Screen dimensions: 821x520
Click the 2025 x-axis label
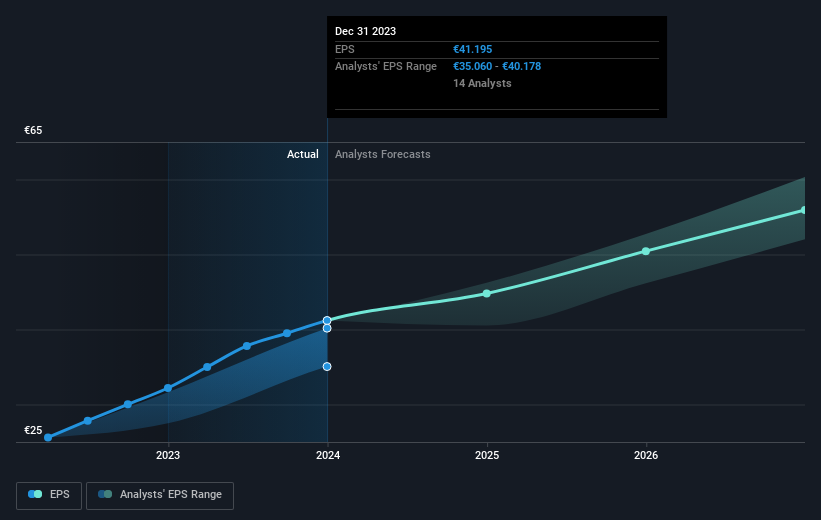487,456
